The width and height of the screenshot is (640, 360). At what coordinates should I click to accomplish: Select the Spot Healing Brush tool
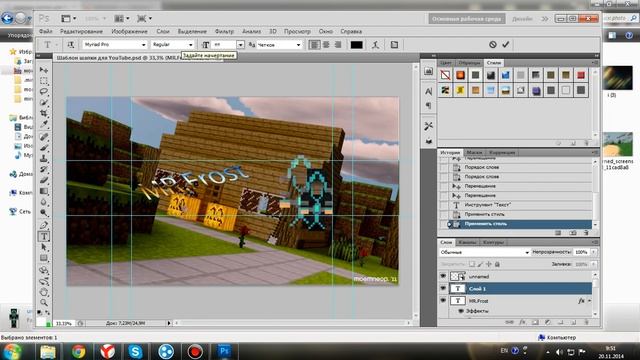coord(44,137)
